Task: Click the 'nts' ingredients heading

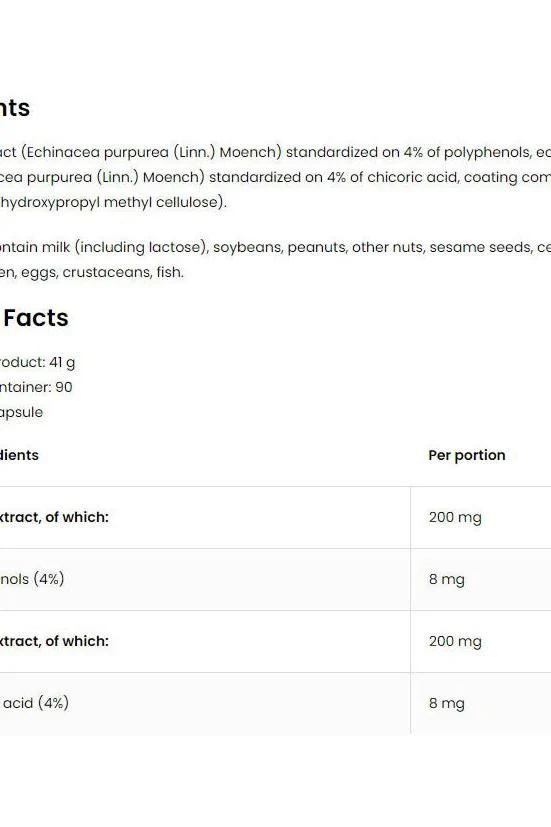Action: [x=15, y=108]
